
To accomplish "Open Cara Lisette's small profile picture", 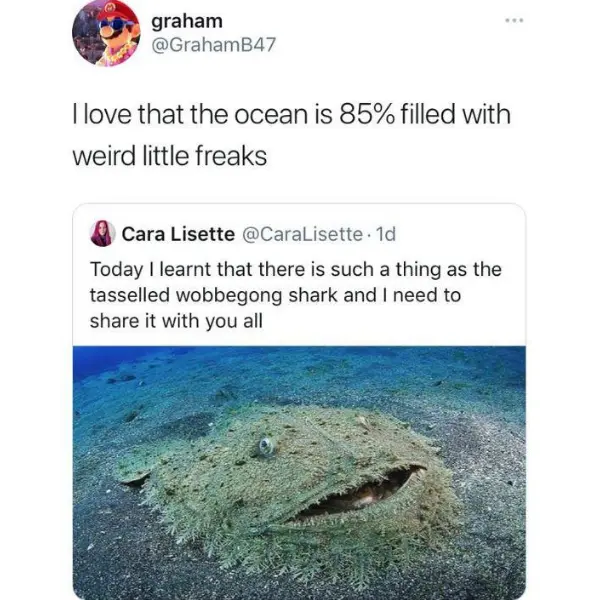I will (x=102, y=234).
